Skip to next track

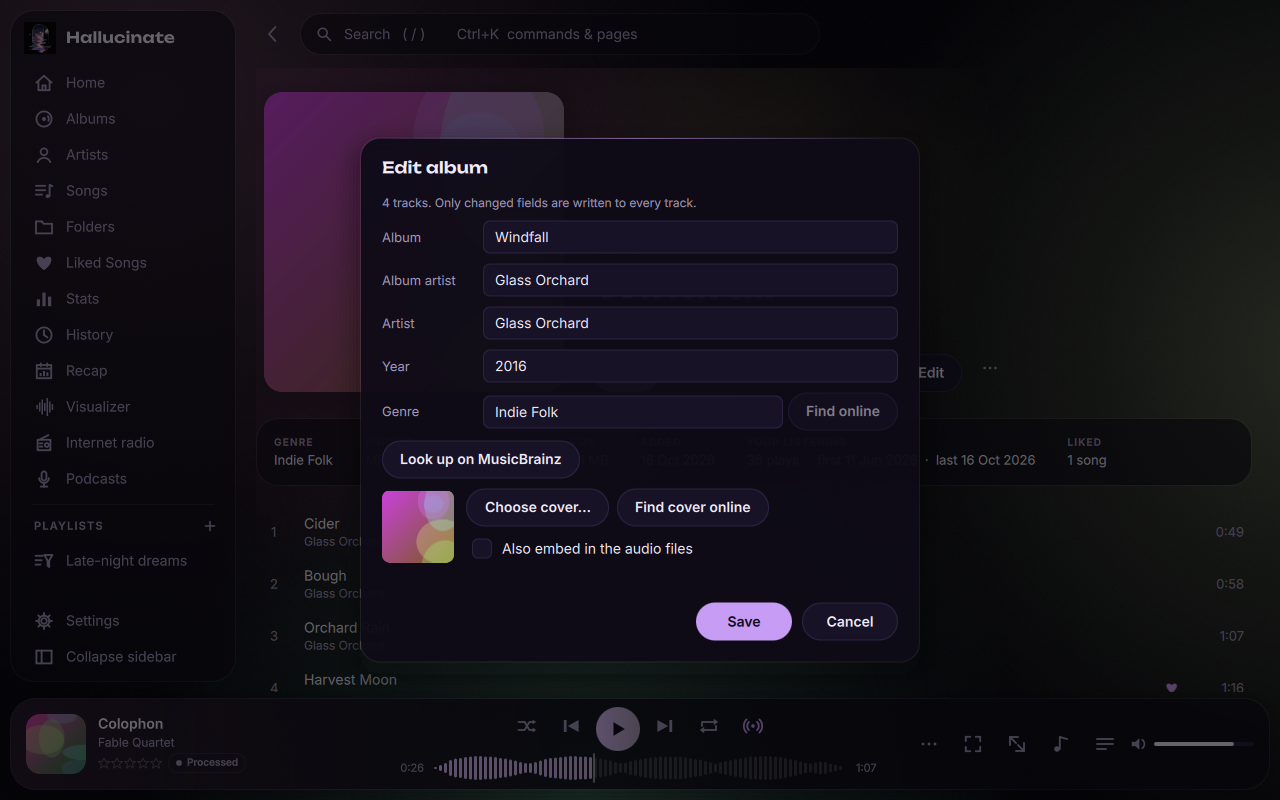(x=665, y=726)
